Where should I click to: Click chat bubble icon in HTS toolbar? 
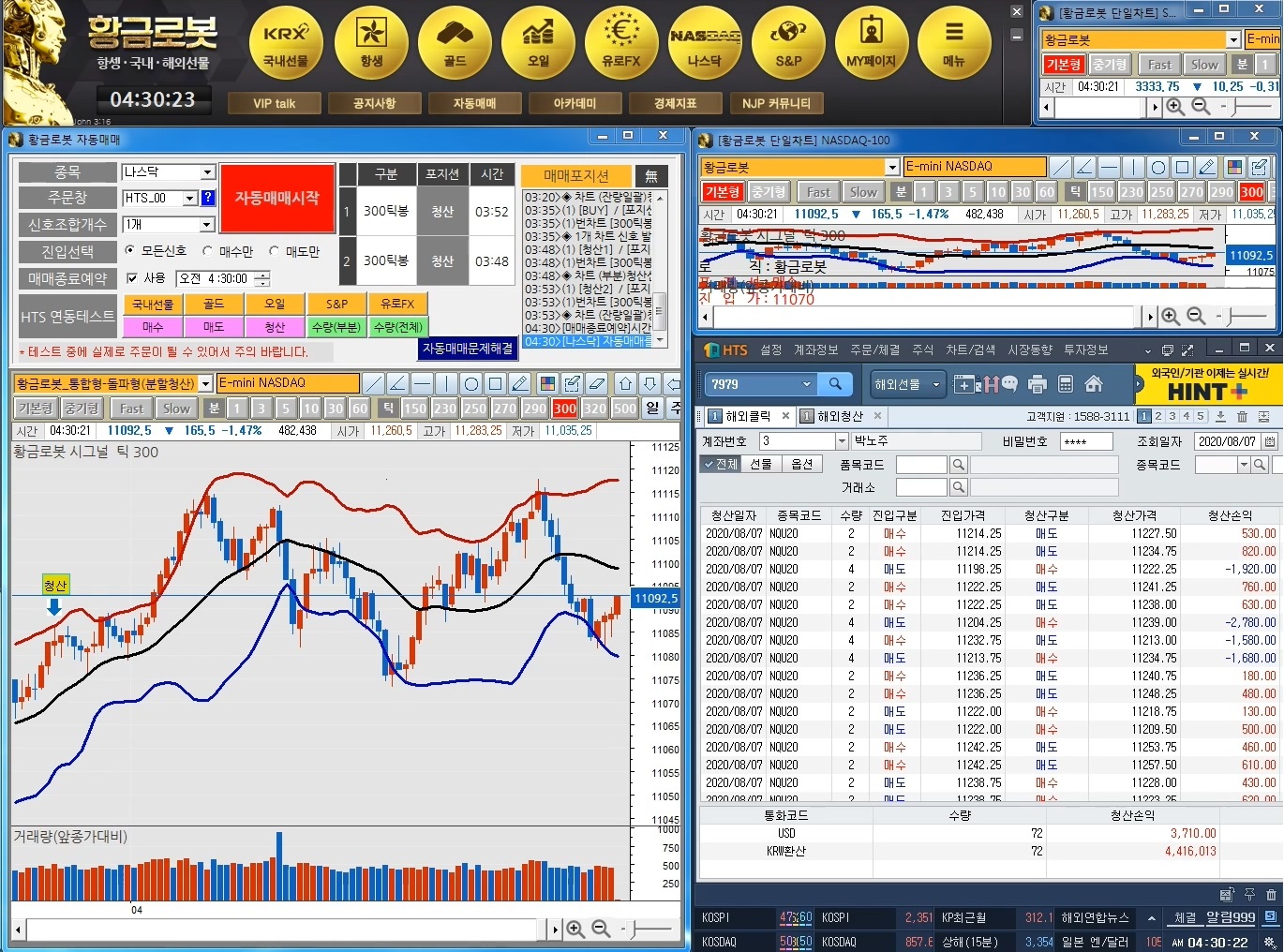click(x=1008, y=382)
